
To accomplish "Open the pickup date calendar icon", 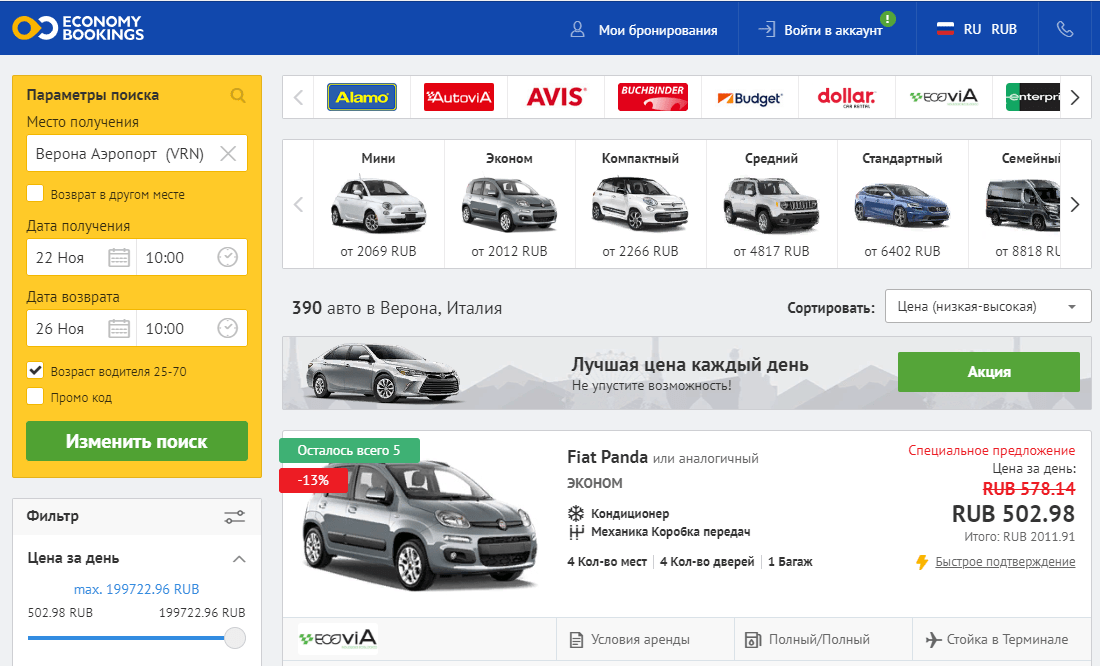I will (x=119, y=258).
